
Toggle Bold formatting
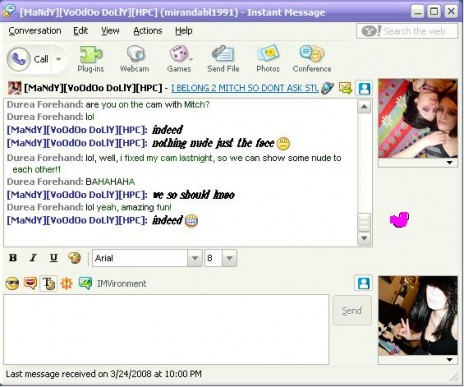[x=13, y=258]
